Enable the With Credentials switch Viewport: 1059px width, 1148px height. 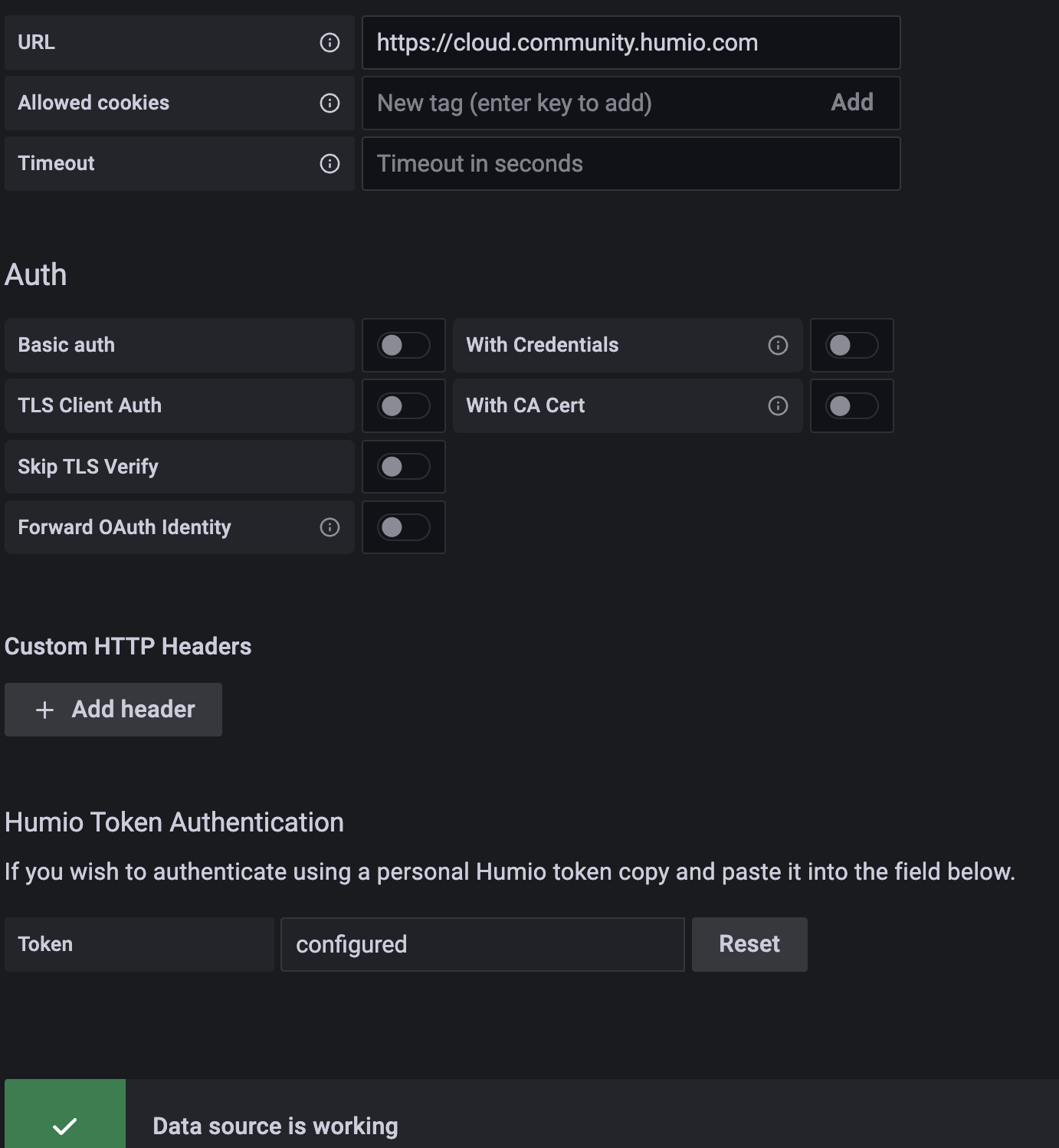[851, 346]
